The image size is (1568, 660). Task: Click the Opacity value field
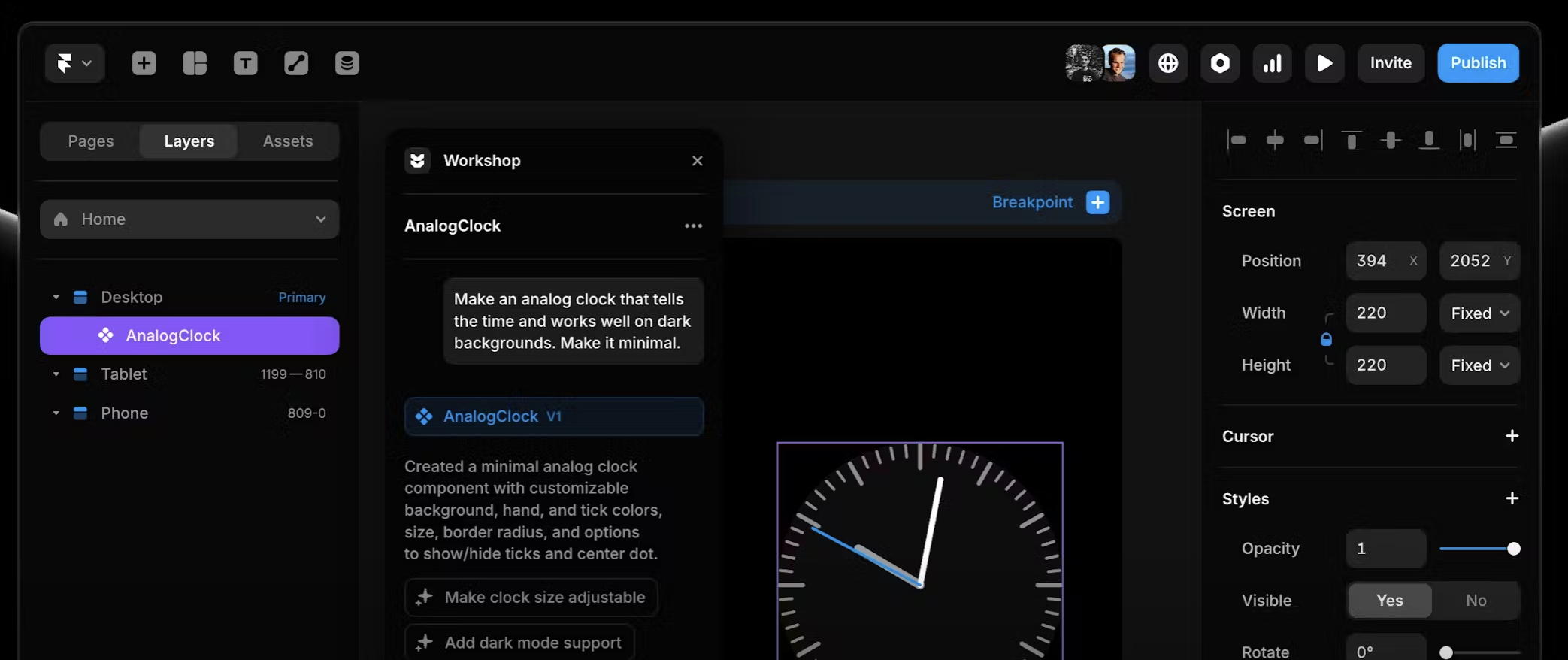point(1386,549)
